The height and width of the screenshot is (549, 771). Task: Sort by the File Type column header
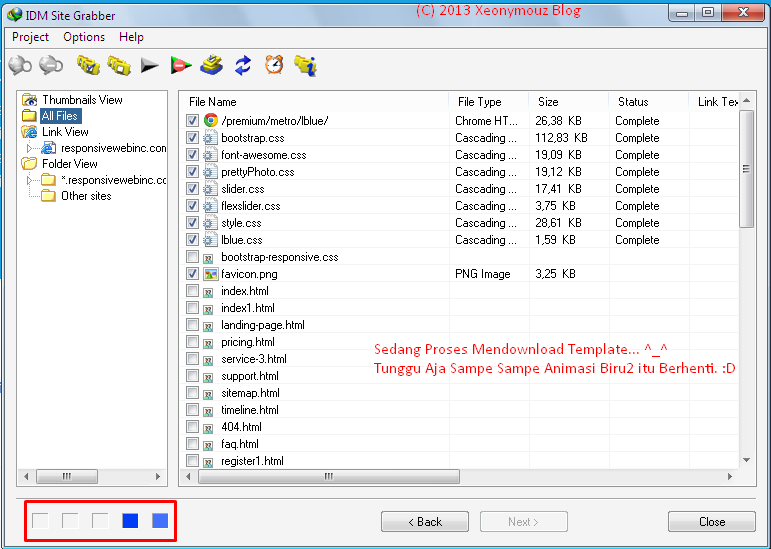pos(489,102)
